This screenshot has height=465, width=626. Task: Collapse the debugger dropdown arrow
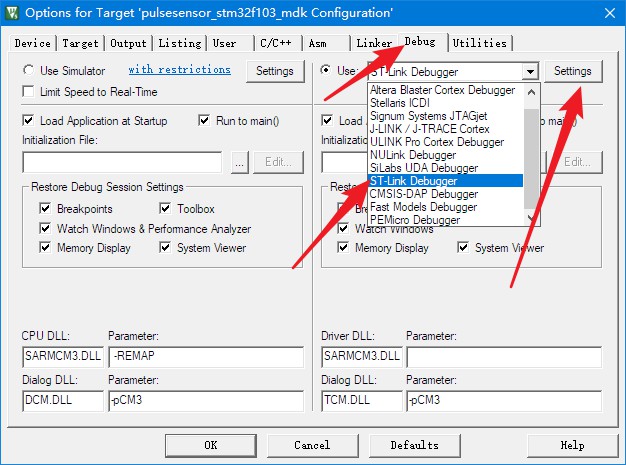(x=530, y=72)
